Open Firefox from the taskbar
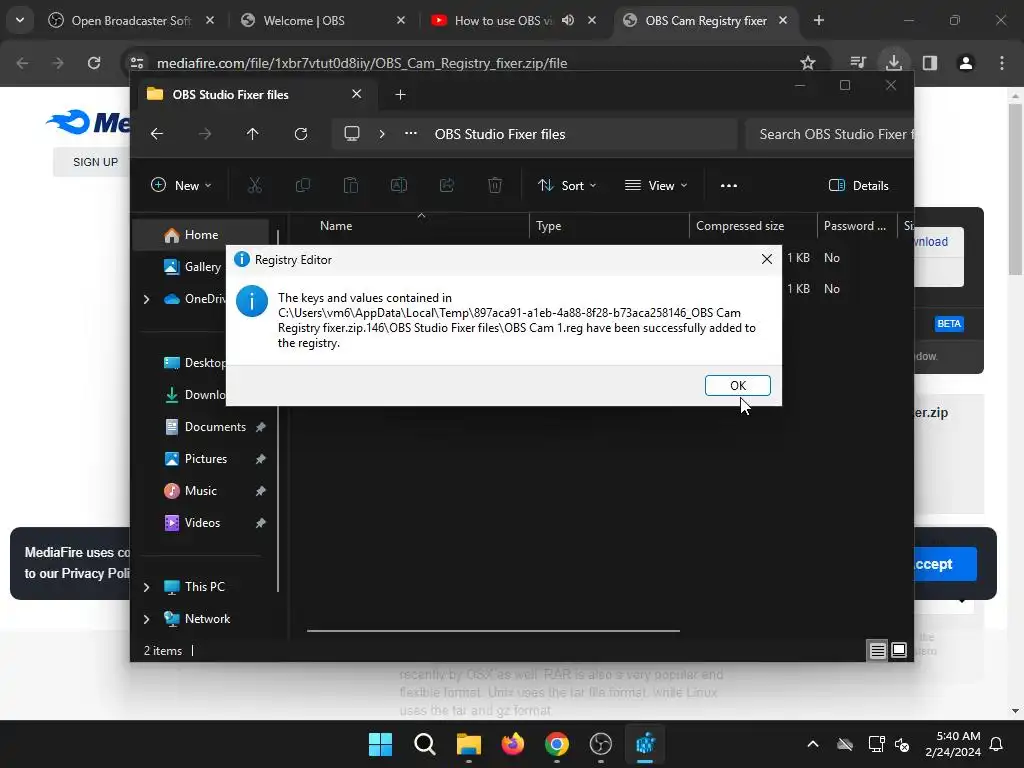This screenshot has width=1024, height=768. 513,744
